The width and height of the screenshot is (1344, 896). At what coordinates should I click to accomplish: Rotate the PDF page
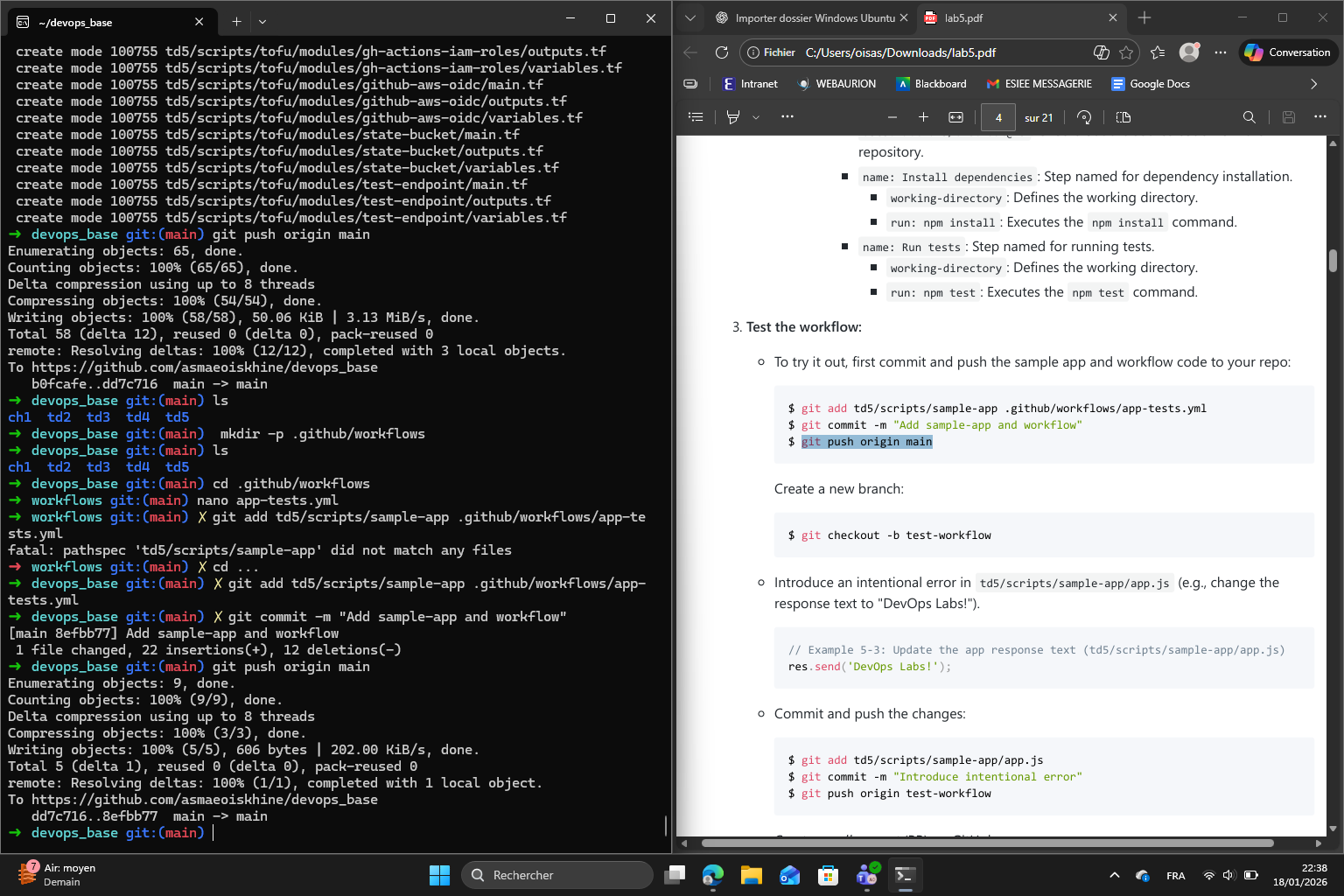1084,116
